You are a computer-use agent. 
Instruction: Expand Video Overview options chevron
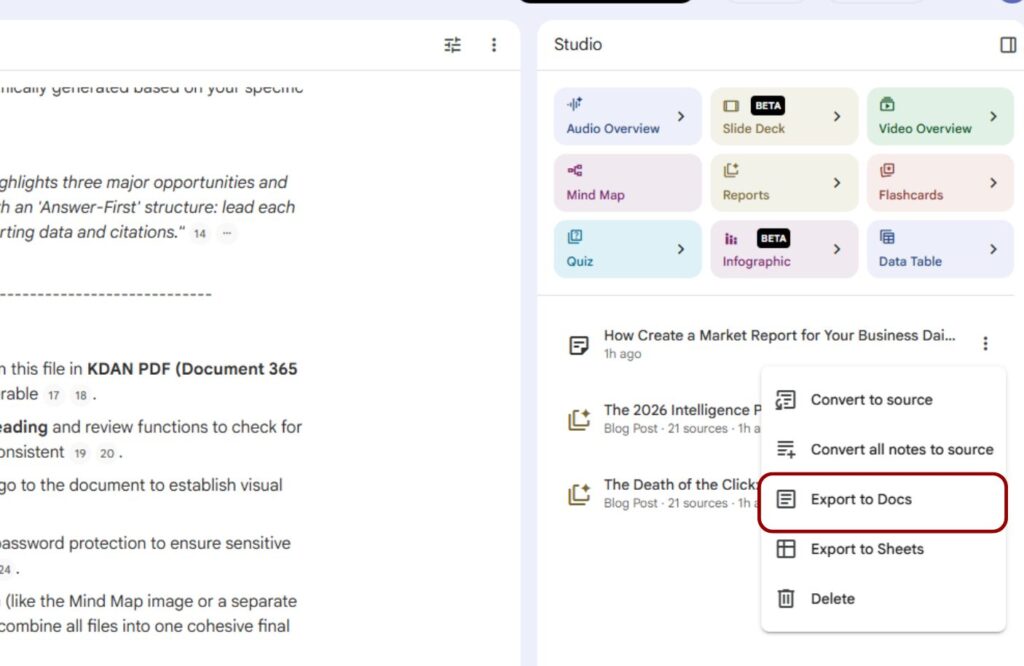993,117
